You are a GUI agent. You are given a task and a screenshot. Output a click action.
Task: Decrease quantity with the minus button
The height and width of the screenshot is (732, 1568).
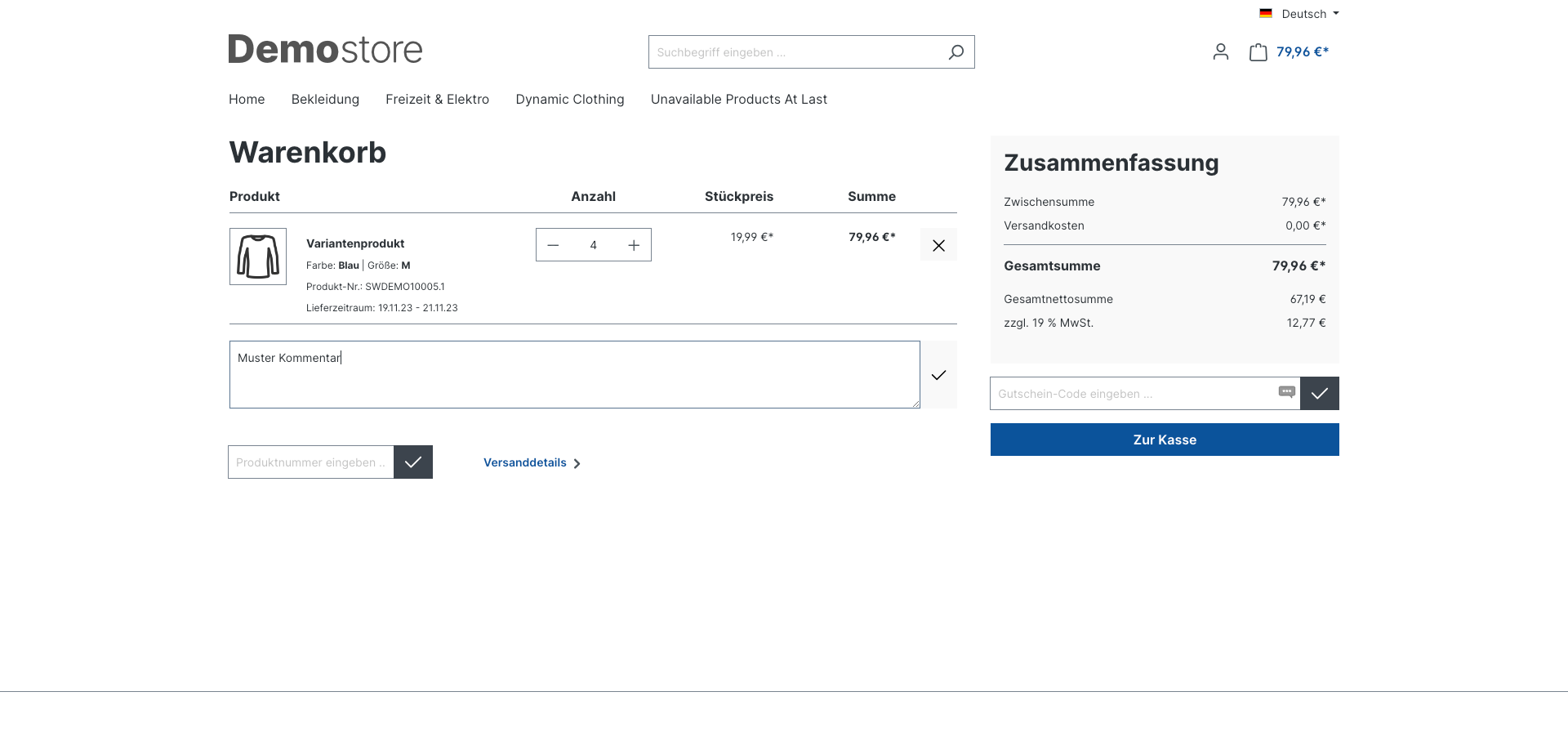click(x=553, y=245)
